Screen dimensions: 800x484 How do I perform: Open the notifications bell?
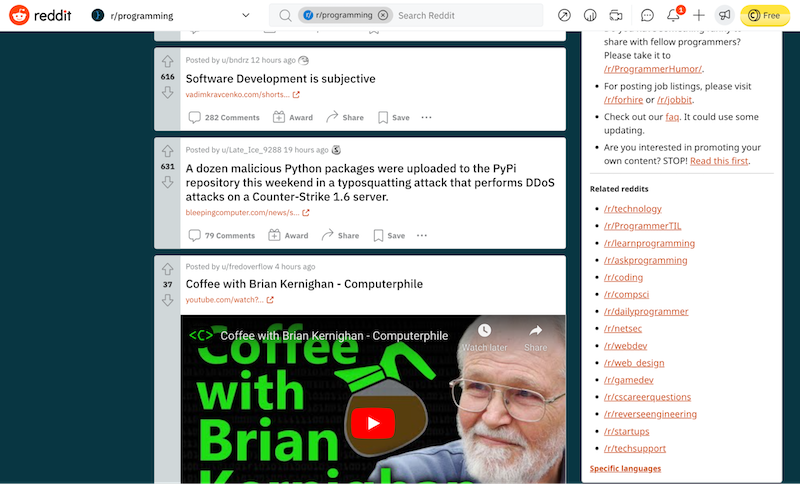[x=673, y=16]
